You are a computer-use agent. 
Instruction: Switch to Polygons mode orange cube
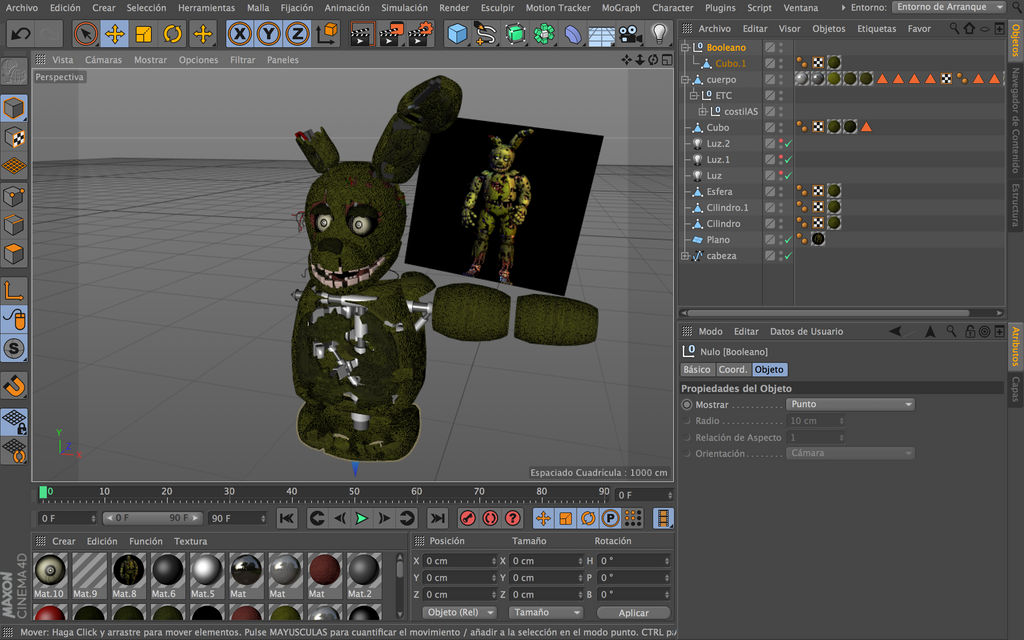(14, 253)
